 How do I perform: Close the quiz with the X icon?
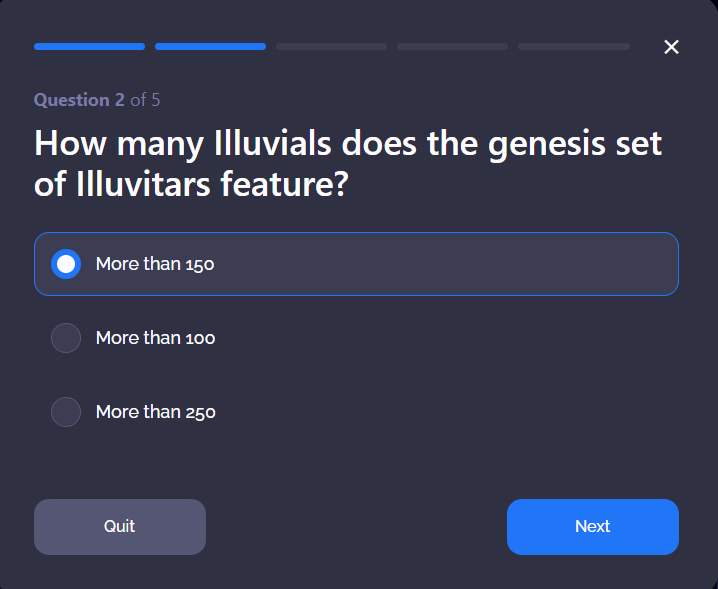[671, 47]
